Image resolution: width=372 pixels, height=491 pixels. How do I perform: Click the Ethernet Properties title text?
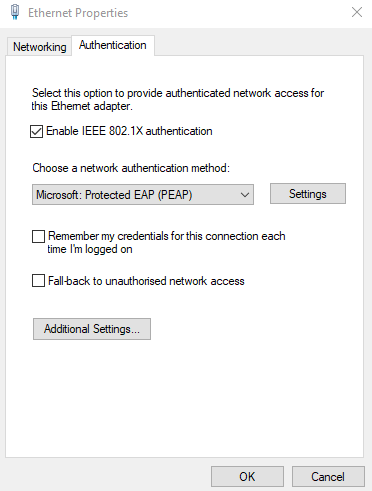(x=78, y=13)
